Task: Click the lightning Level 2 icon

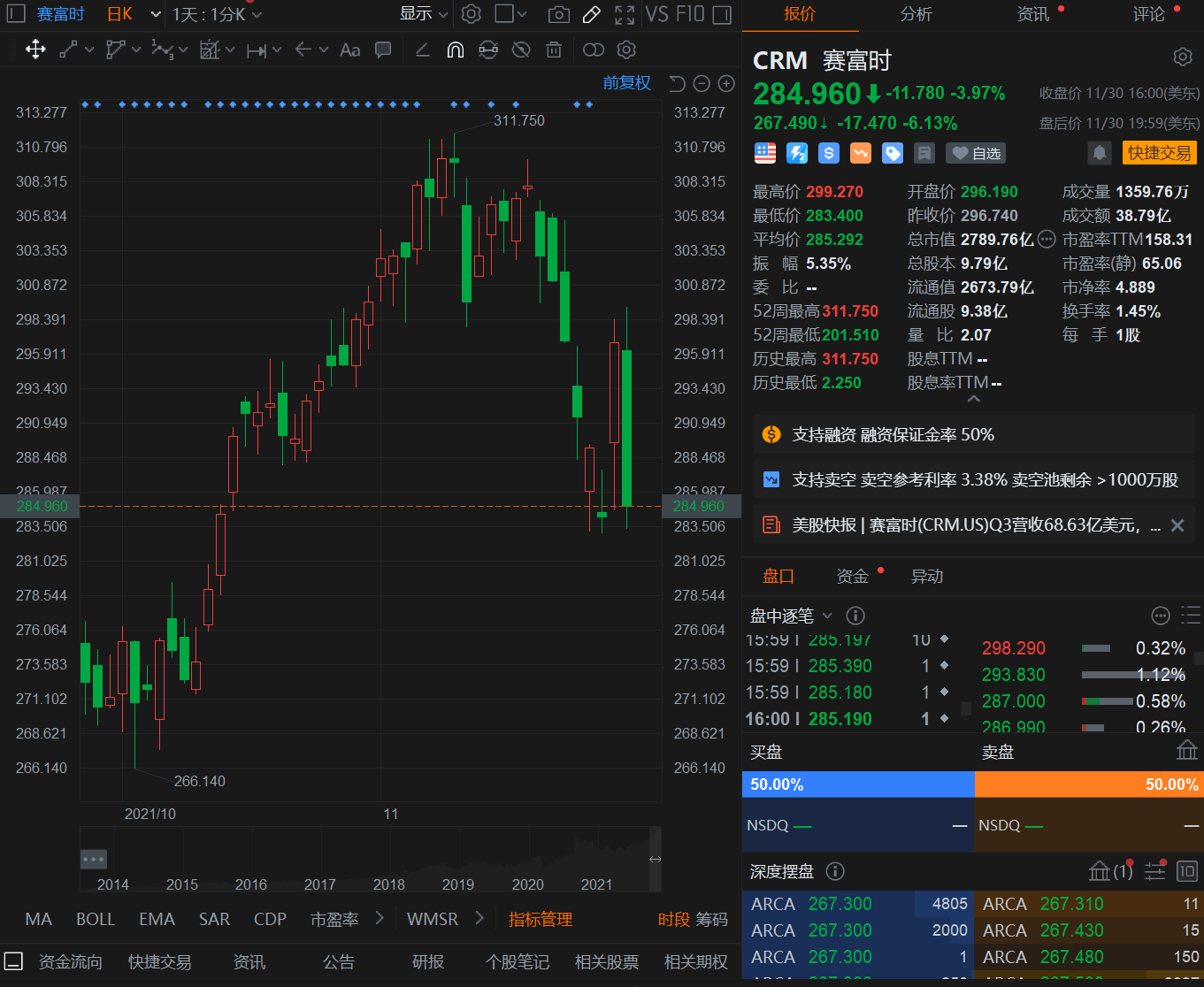Action: tap(797, 153)
